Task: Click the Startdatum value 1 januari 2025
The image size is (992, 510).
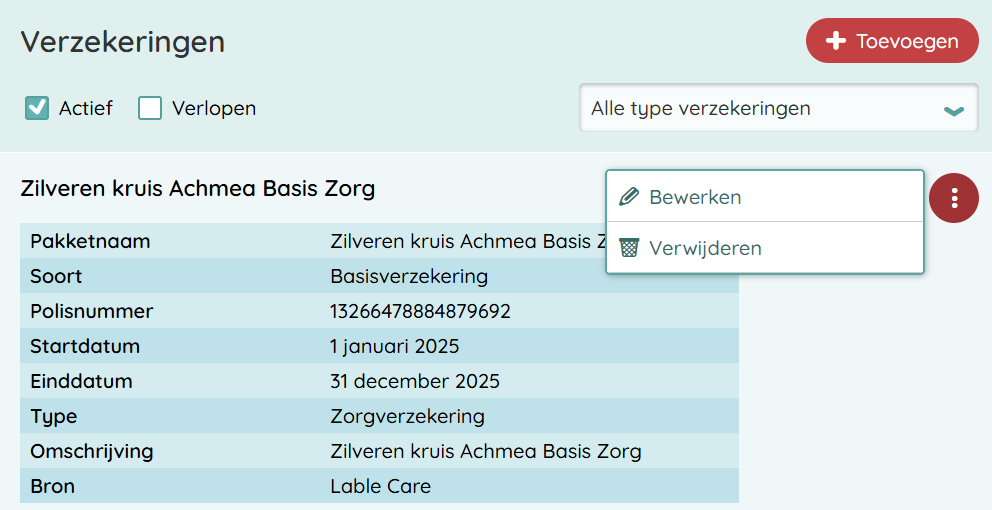Action: pyautogui.click(x=395, y=346)
